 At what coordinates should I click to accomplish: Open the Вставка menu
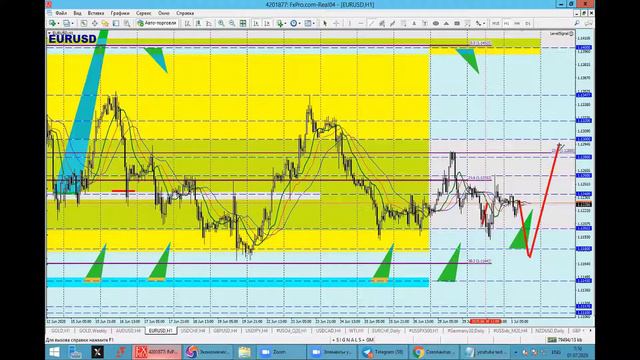click(96, 13)
